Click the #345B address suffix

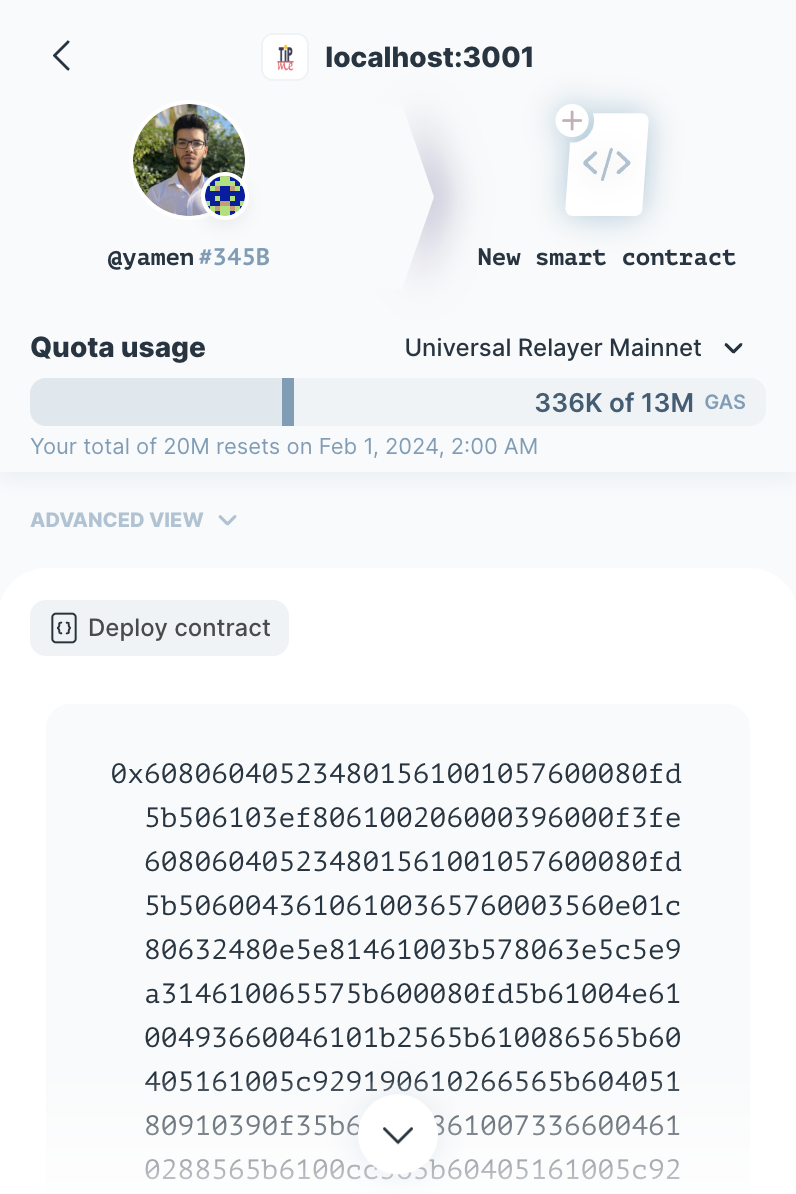click(x=234, y=258)
